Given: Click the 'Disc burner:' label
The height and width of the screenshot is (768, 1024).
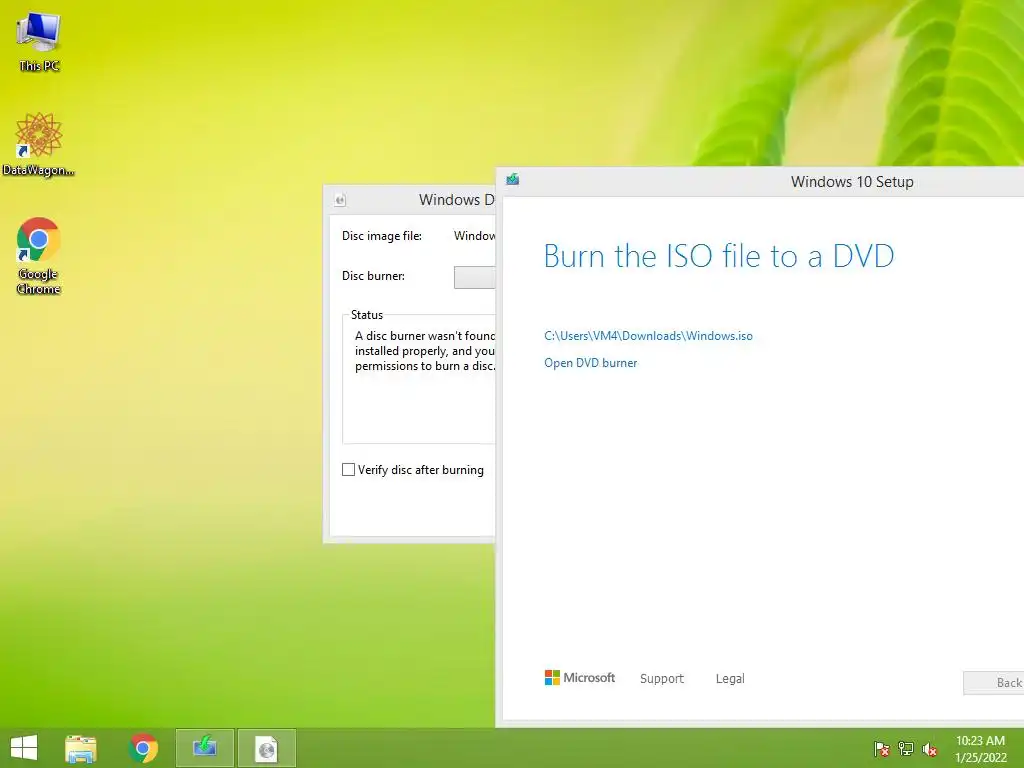Looking at the screenshot, I should [373, 276].
